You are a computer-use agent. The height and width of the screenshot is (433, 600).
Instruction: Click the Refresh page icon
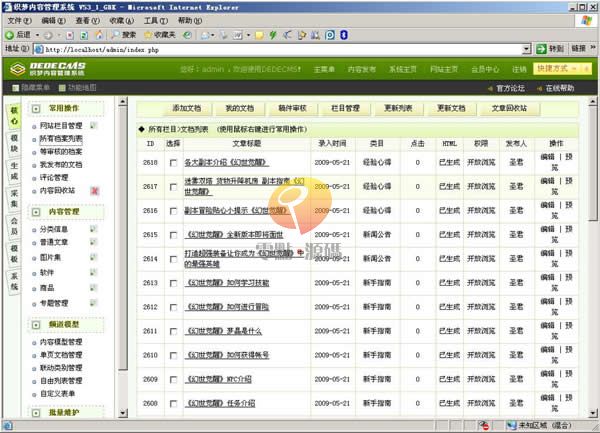84,35
